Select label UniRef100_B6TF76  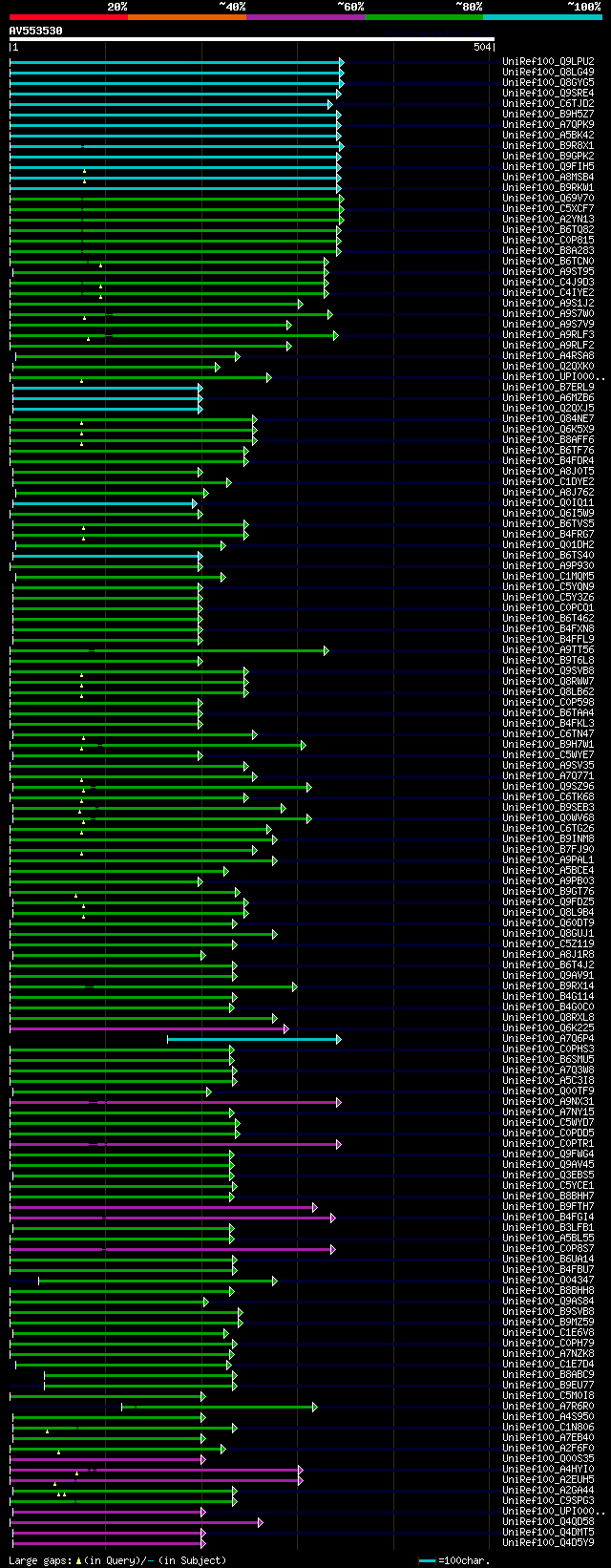tap(548, 450)
